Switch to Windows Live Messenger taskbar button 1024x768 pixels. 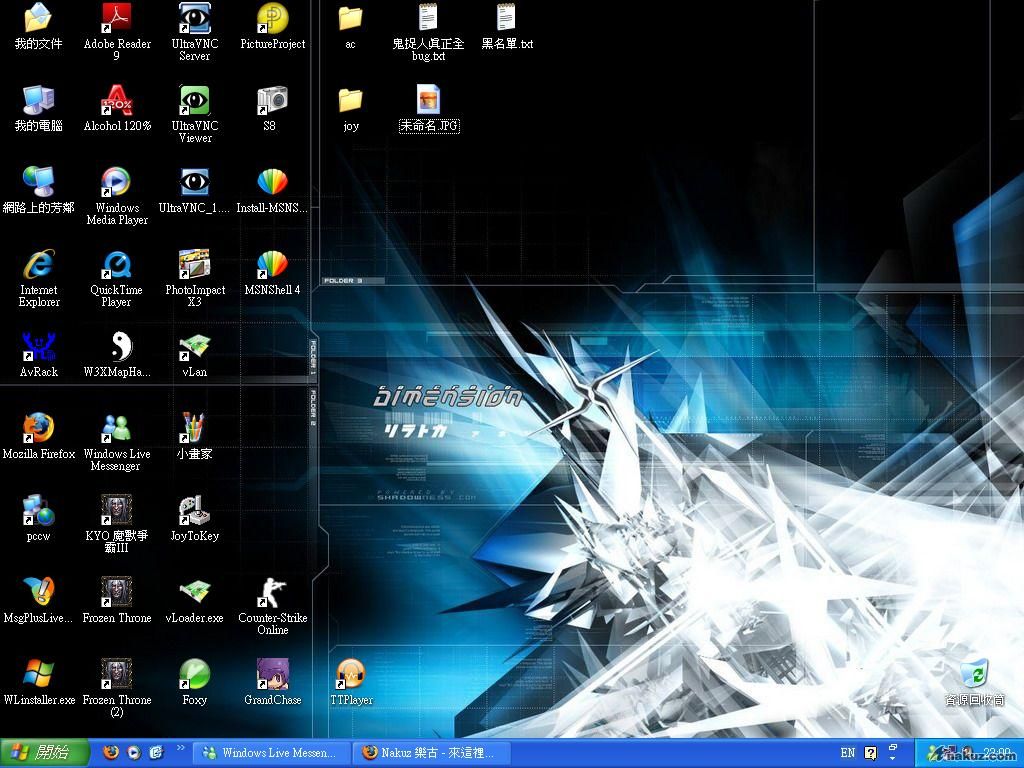coord(273,753)
